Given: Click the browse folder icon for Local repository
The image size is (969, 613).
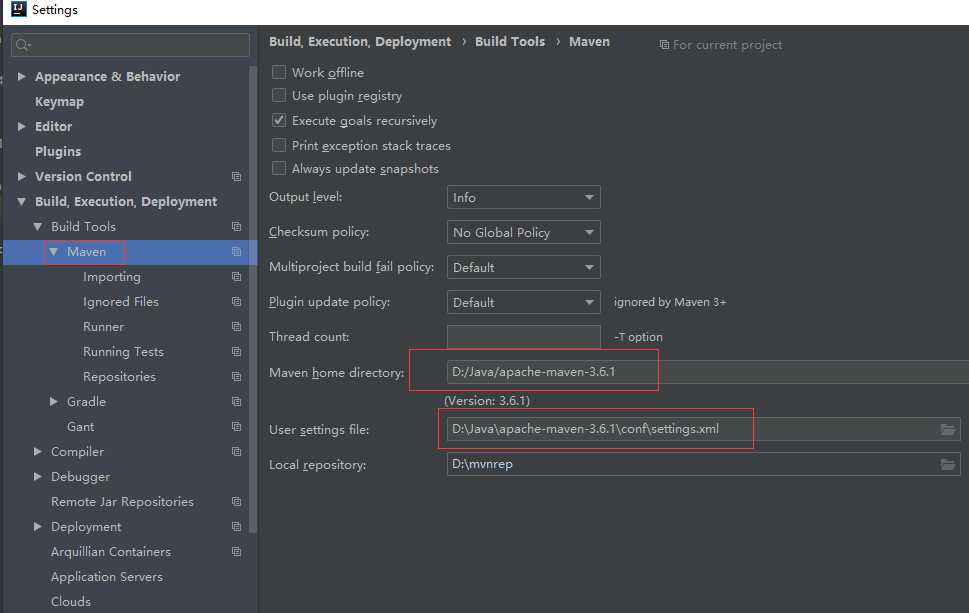Looking at the screenshot, I should pos(947,465).
